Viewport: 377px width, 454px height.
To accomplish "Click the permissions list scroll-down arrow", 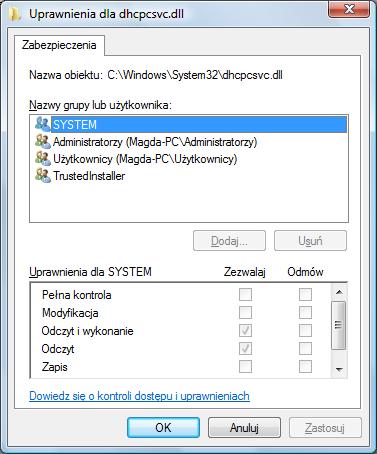I will [339, 370].
